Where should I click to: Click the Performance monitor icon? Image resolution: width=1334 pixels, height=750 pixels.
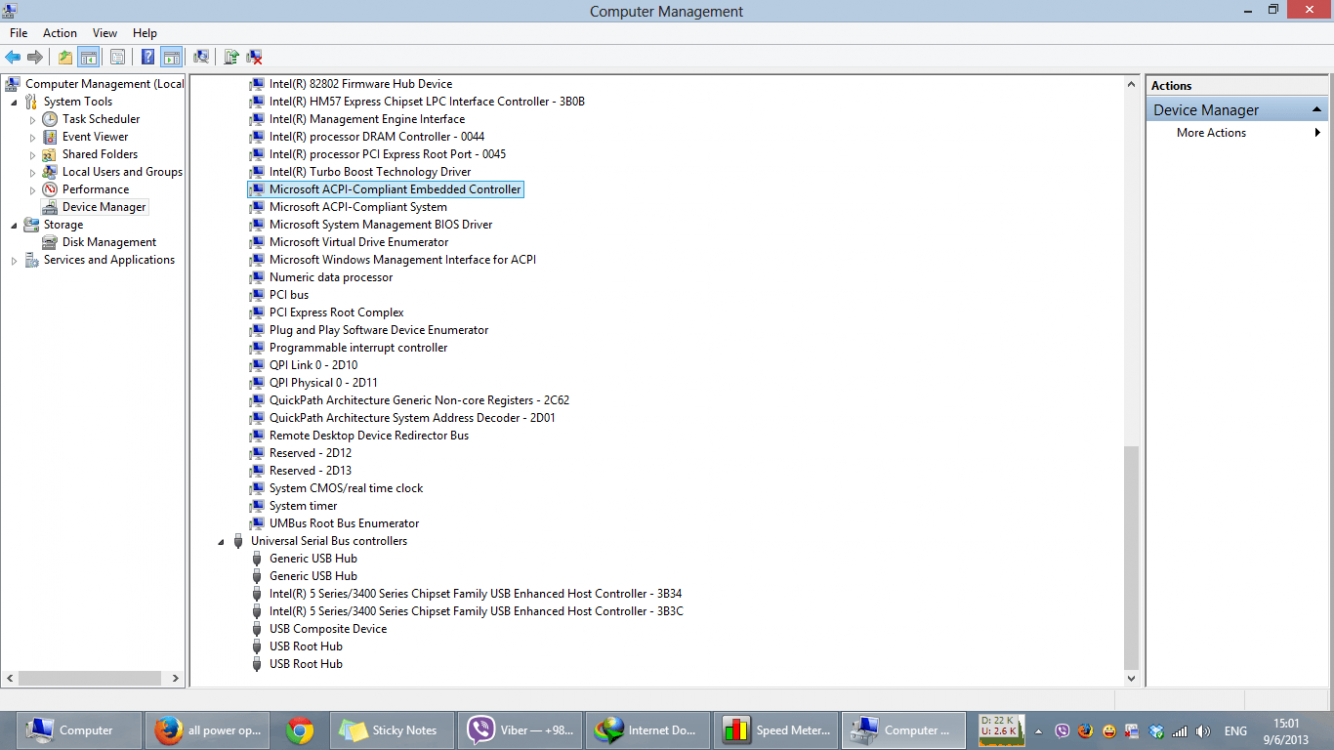pyautogui.click(x=49, y=189)
